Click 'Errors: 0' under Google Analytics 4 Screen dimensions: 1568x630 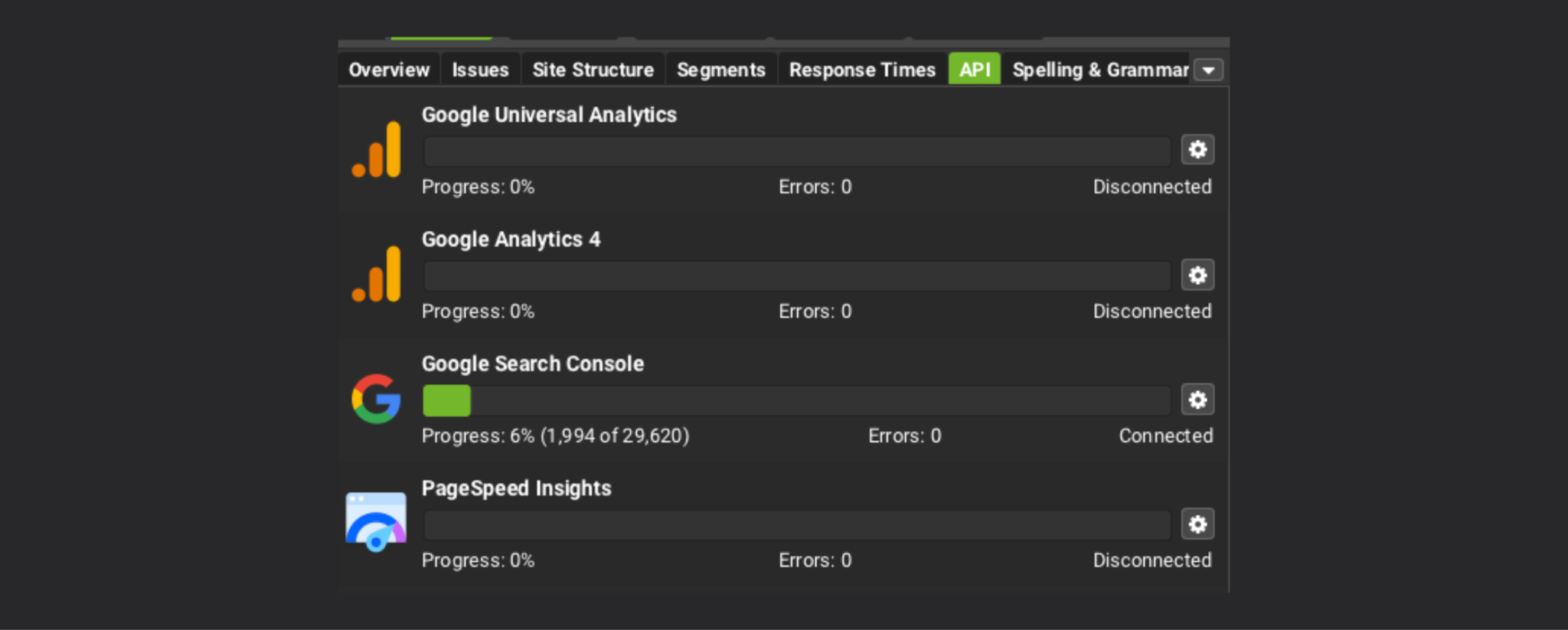pos(815,312)
